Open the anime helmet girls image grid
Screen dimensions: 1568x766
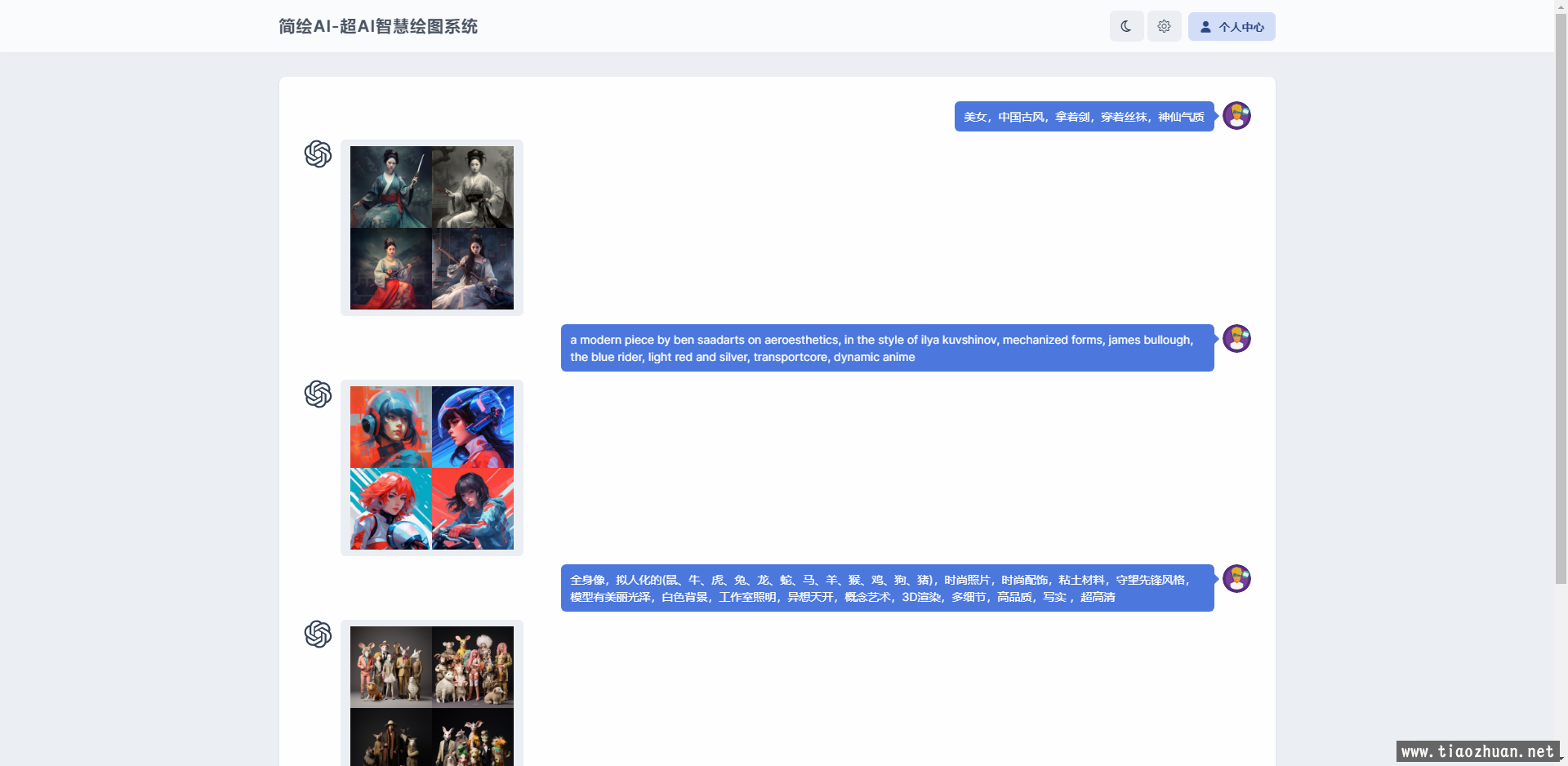[x=432, y=468]
